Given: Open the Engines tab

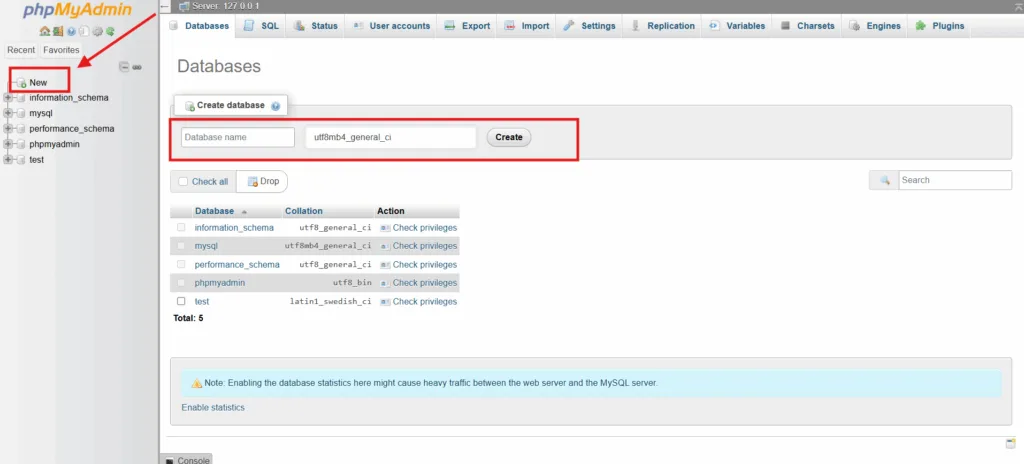Looking at the screenshot, I should tap(875, 26).
